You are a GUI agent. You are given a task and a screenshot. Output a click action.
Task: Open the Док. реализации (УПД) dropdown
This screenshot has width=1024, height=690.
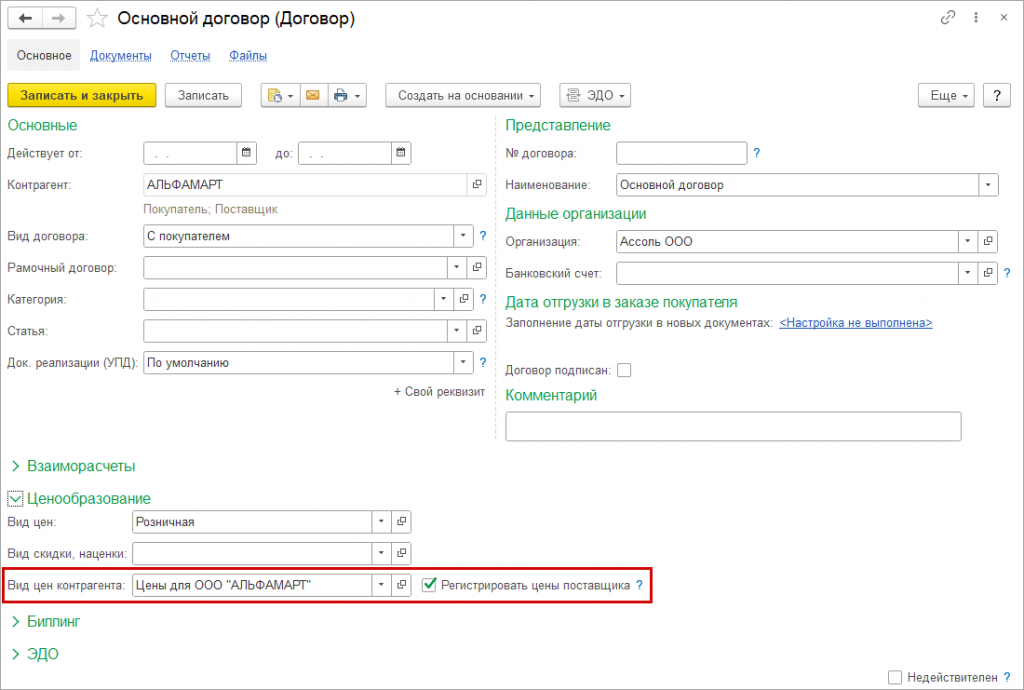point(463,362)
